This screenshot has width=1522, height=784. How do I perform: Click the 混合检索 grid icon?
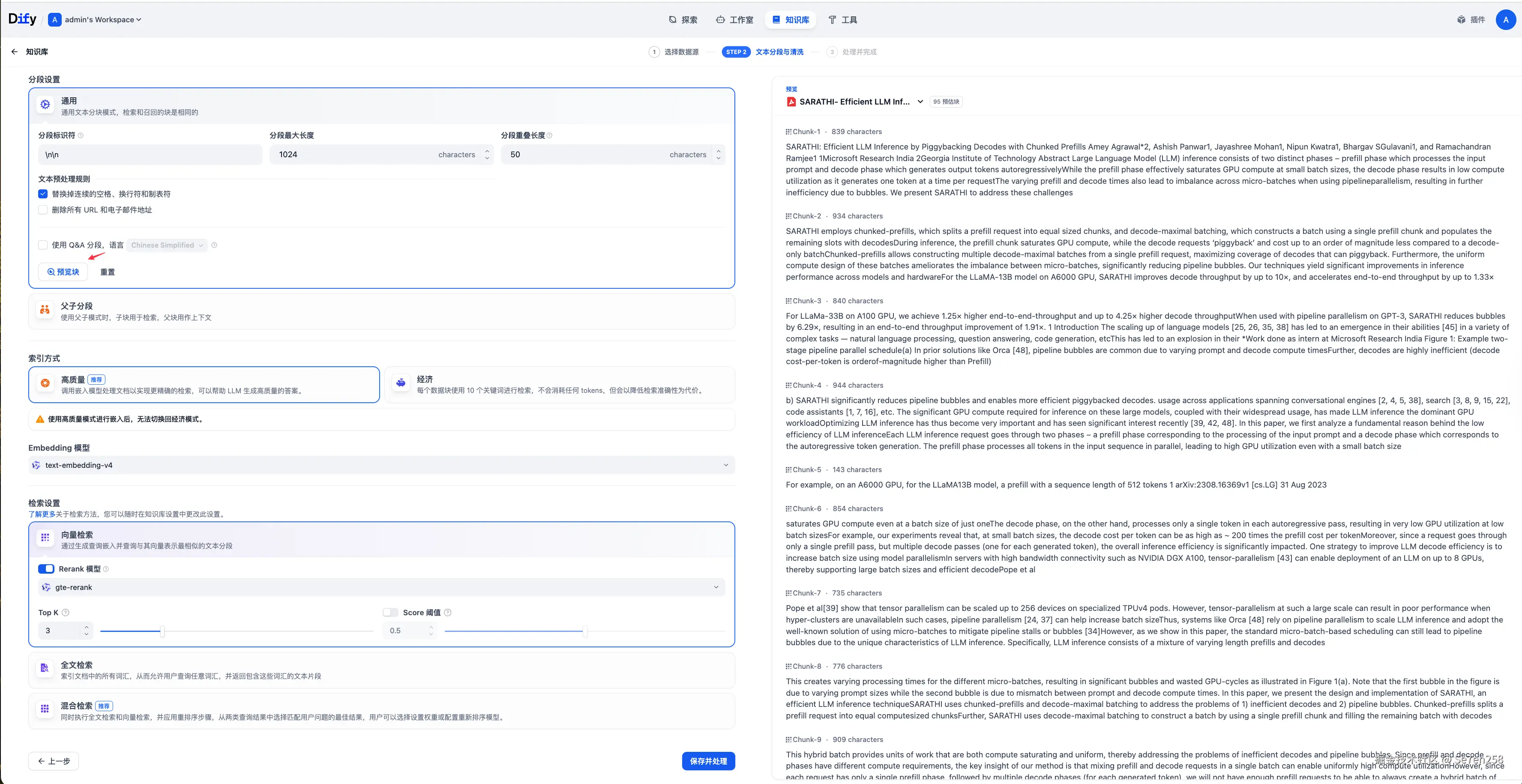[x=45, y=709]
